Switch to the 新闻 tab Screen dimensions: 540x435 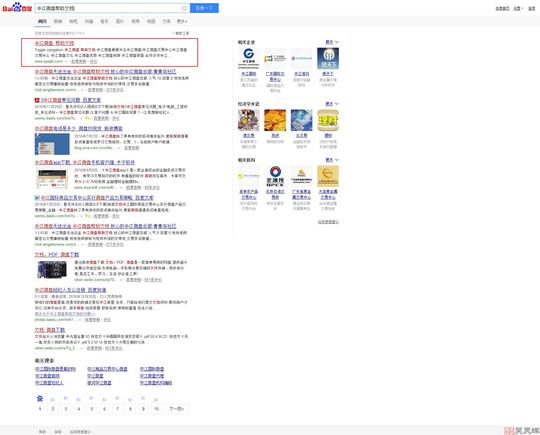pos(58,21)
